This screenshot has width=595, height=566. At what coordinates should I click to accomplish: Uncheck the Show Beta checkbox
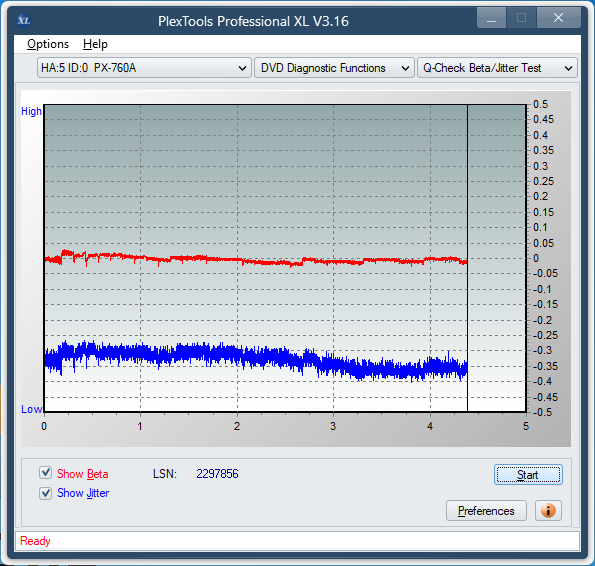click(46, 473)
